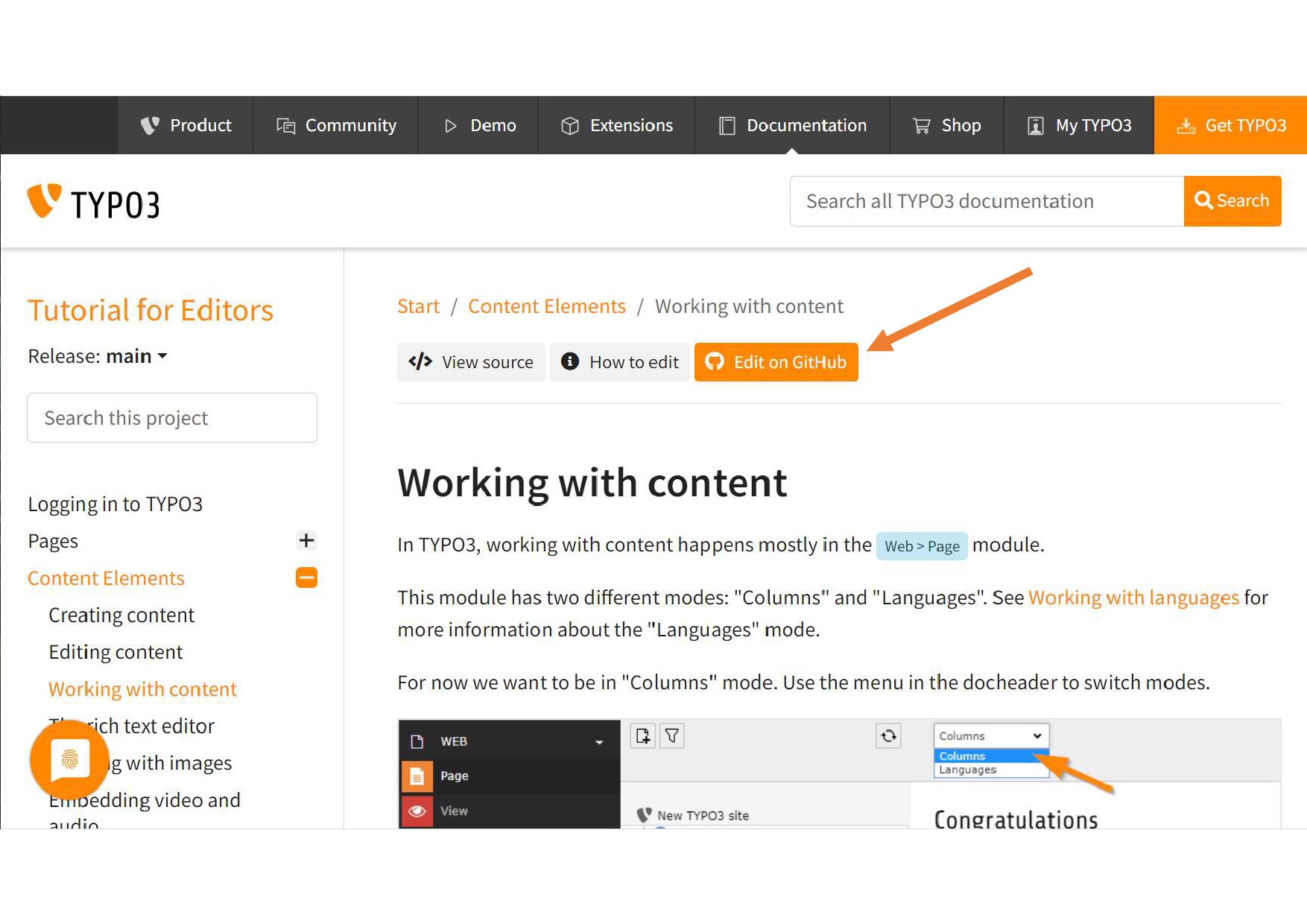This screenshot has height=924, width=1307.
Task: Open My TYPO3 account menu
Action: pos(1079,125)
